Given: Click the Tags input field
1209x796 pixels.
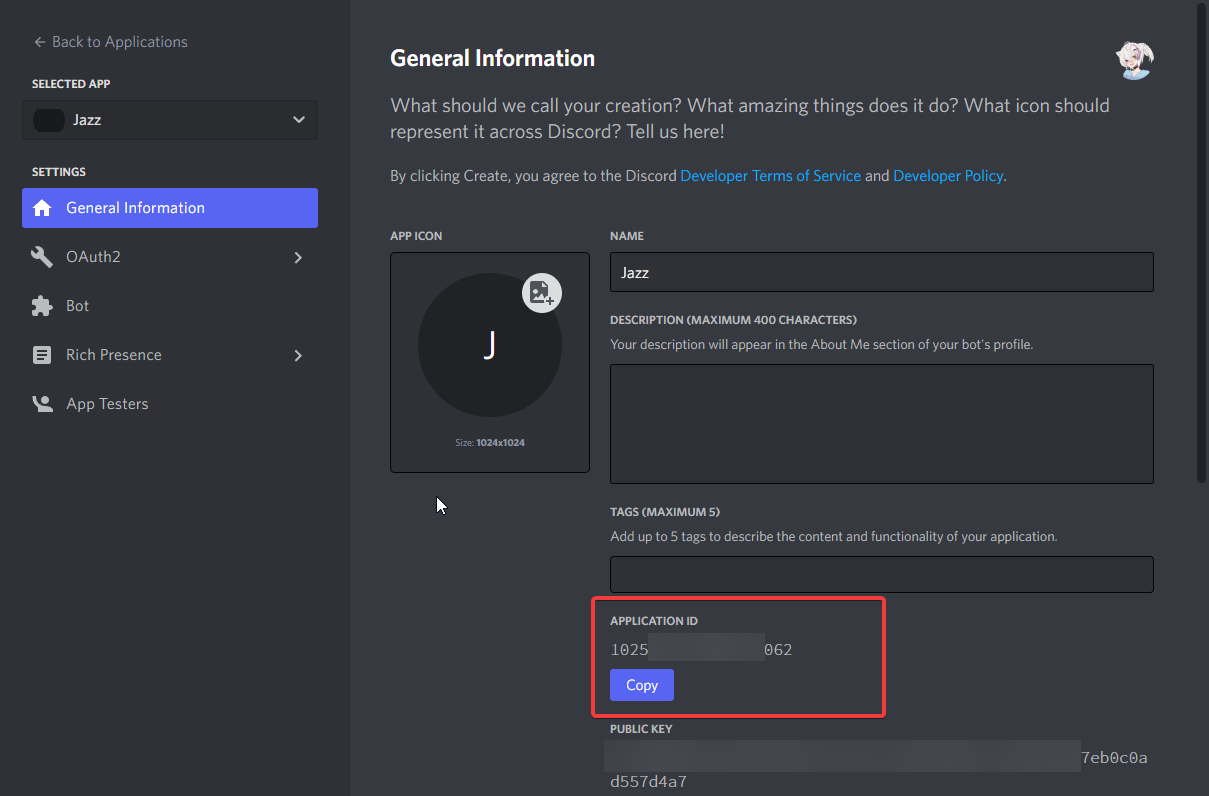Looking at the screenshot, I should click(x=882, y=574).
